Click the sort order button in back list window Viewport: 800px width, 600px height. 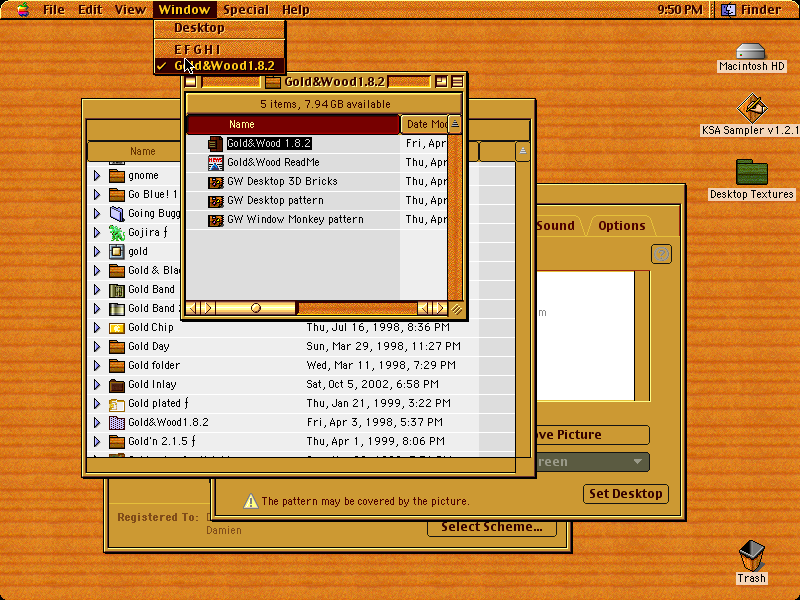click(x=522, y=151)
